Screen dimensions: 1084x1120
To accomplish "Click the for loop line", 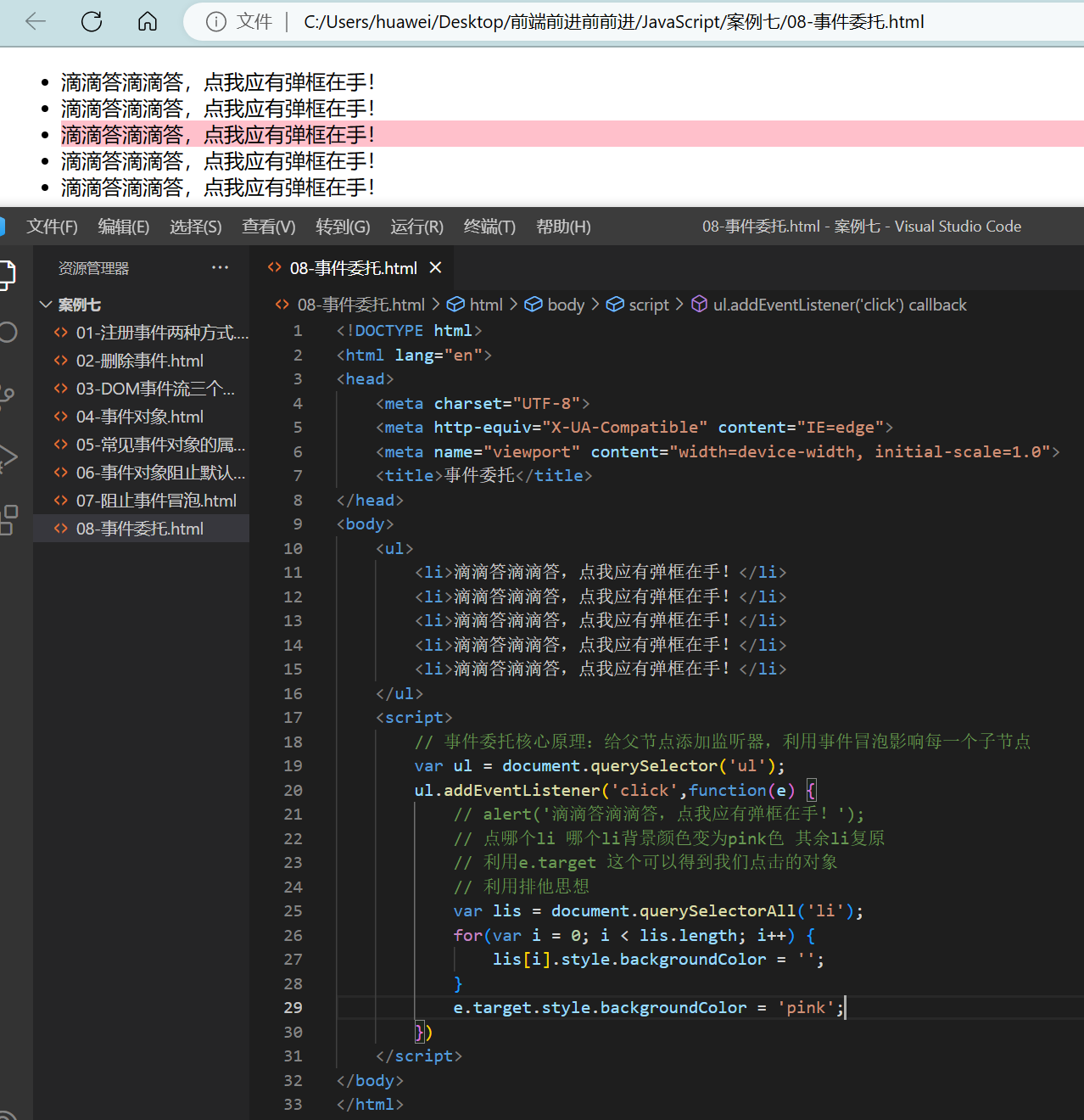I will [634, 935].
